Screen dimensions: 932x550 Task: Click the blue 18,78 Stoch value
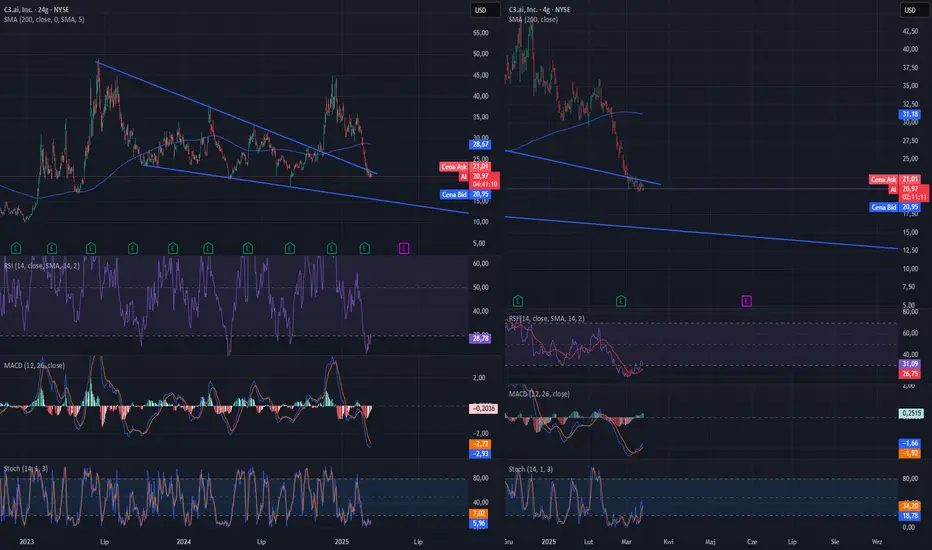(910, 516)
